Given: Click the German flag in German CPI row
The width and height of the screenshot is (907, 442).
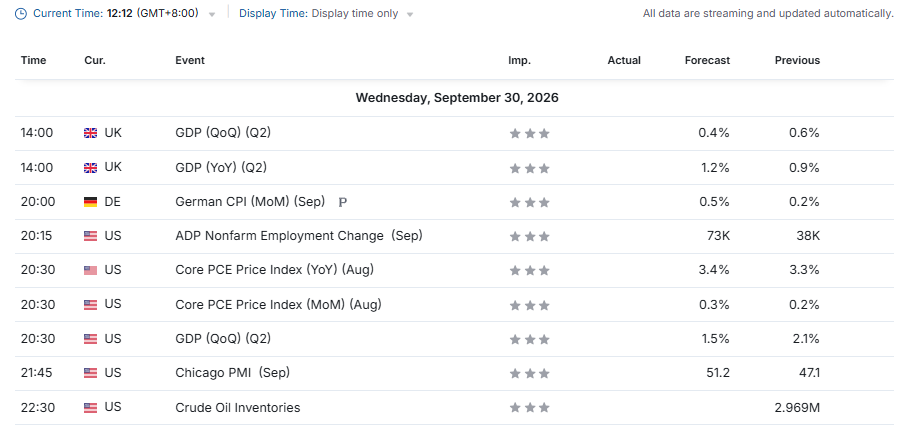Looking at the screenshot, I should pos(90,202).
